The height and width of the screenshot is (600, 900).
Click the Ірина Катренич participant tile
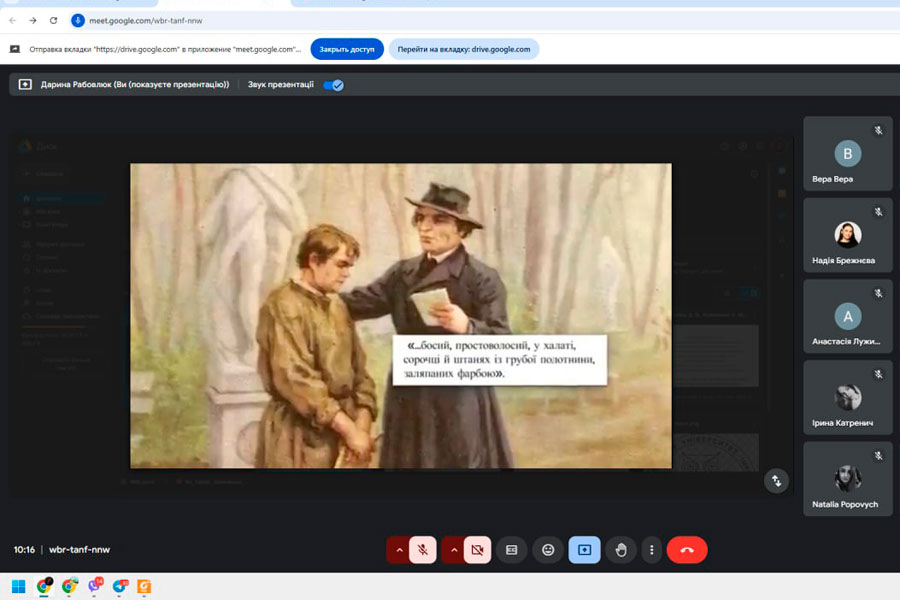[848, 397]
